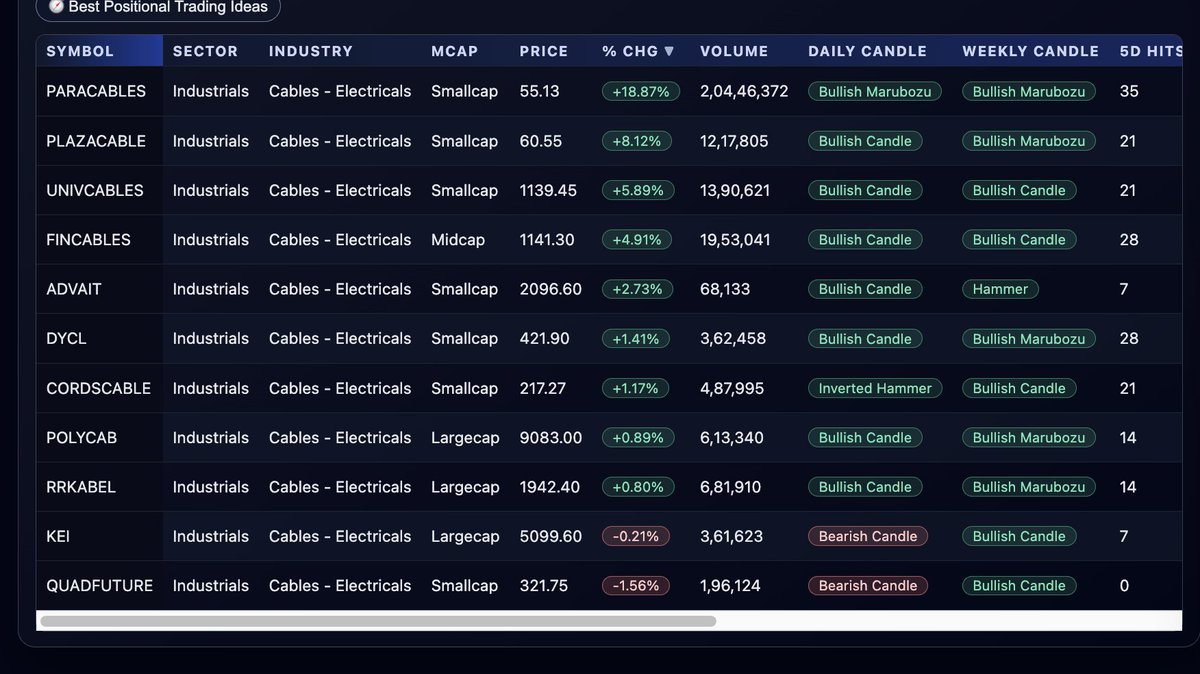1200x674 pixels.
Task: Click the +0.80% change badge
Action: [x=638, y=487]
